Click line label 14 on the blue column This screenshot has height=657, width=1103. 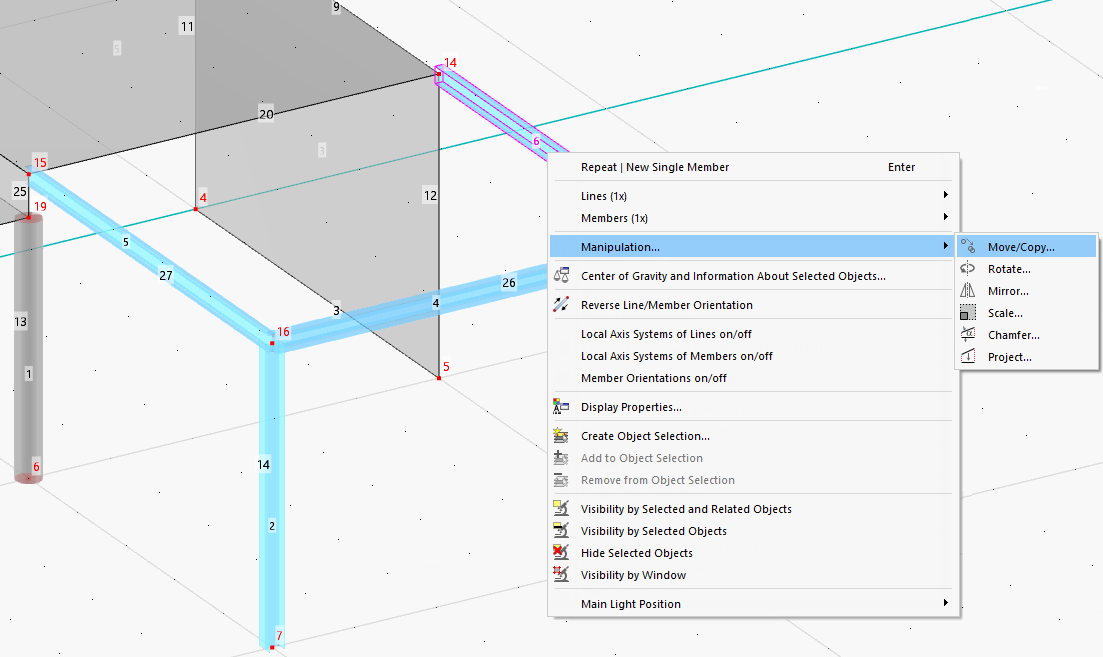point(263,464)
